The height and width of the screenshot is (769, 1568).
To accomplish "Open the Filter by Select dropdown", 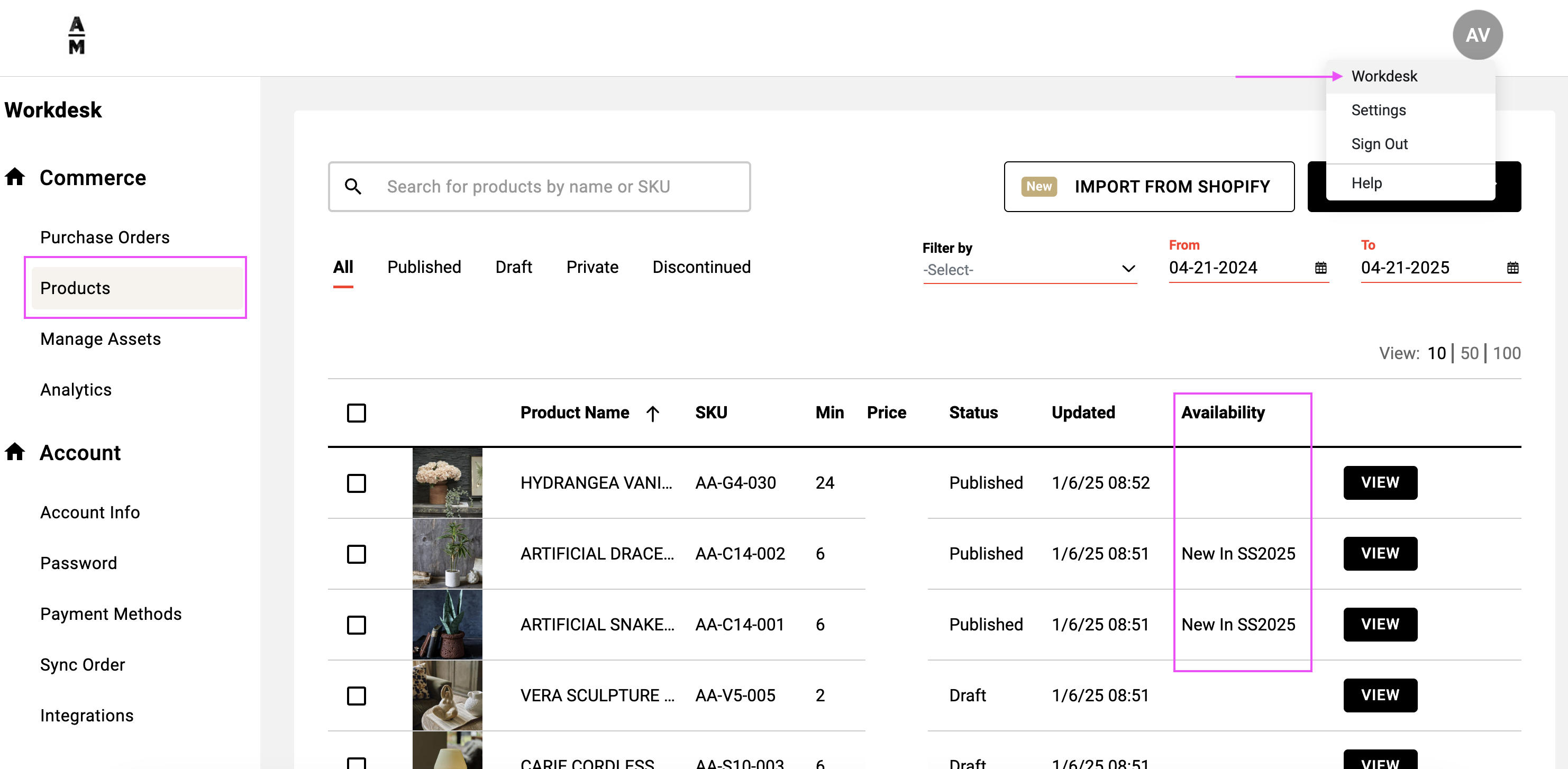I will point(1030,270).
